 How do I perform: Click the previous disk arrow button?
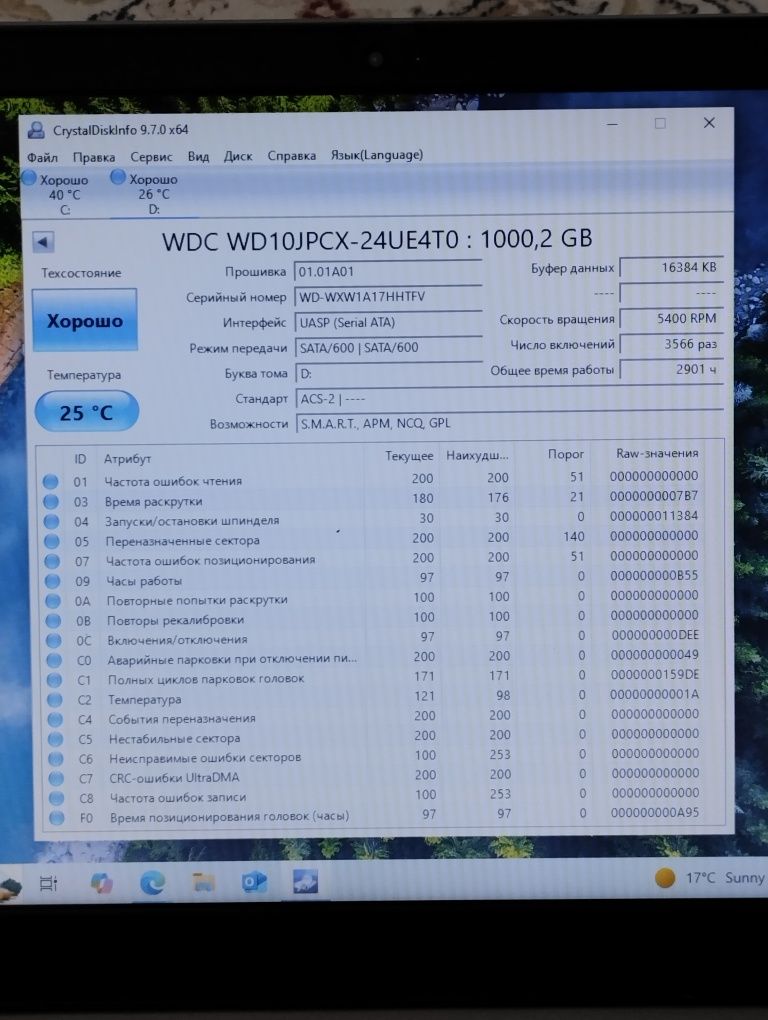tap(43, 242)
